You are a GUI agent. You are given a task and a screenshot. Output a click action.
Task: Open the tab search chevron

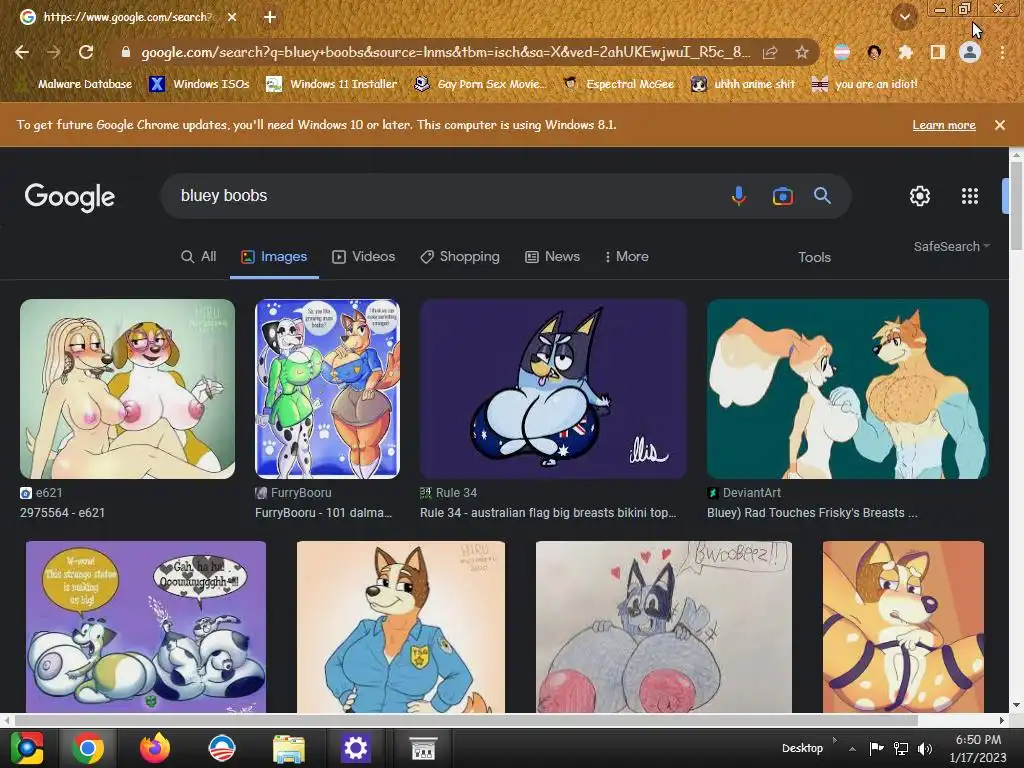point(905,17)
